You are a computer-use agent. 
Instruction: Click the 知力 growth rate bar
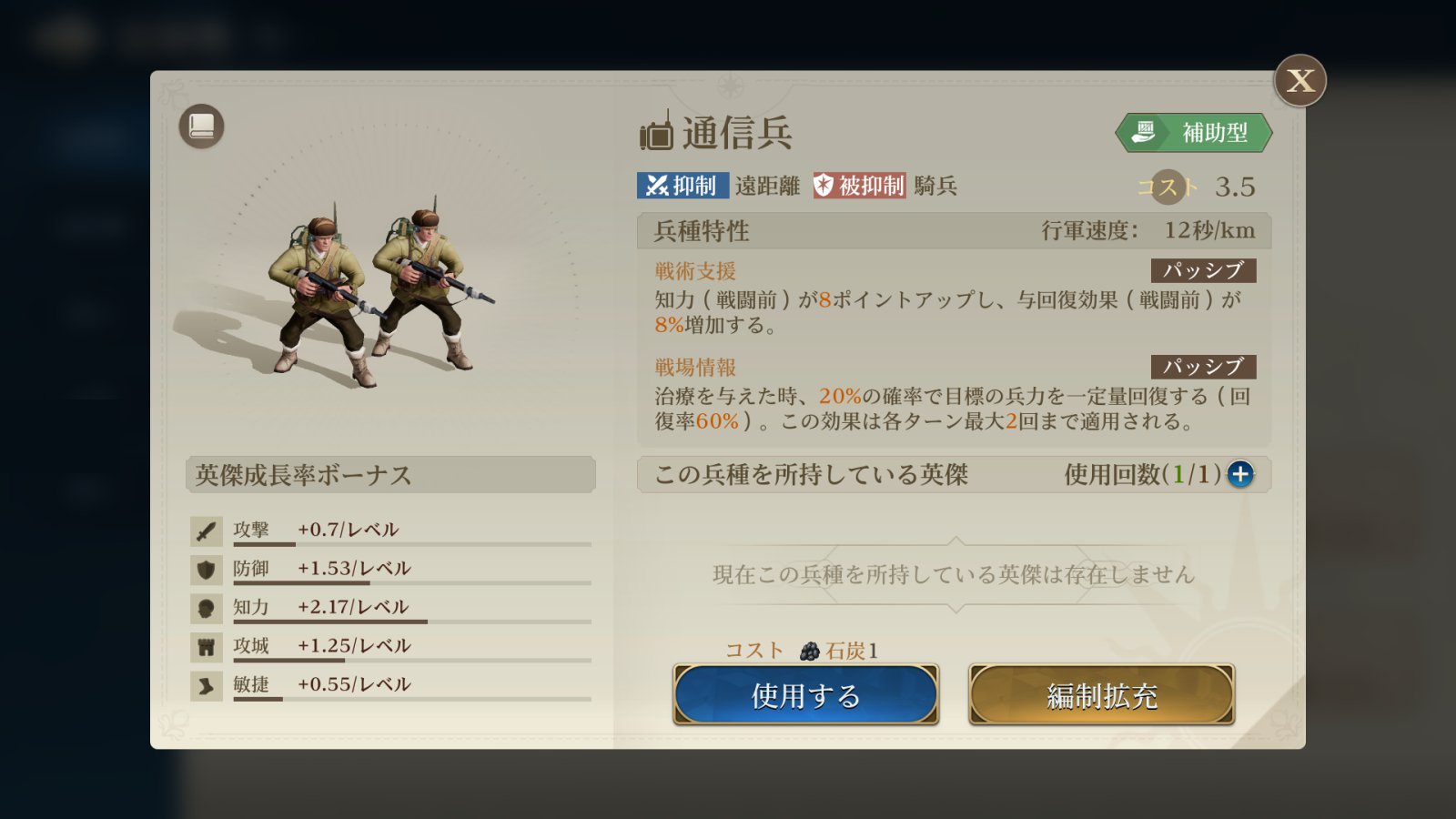coord(411,622)
